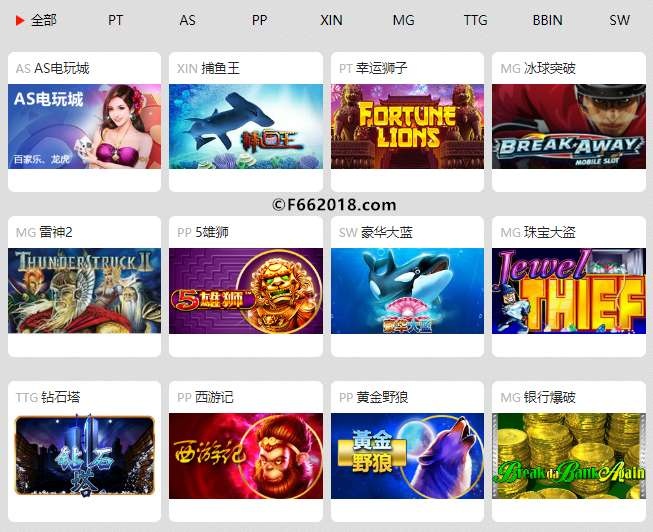Select the 全部 category tab
Viewport: 653px width, 532px height.
point(44,20)
